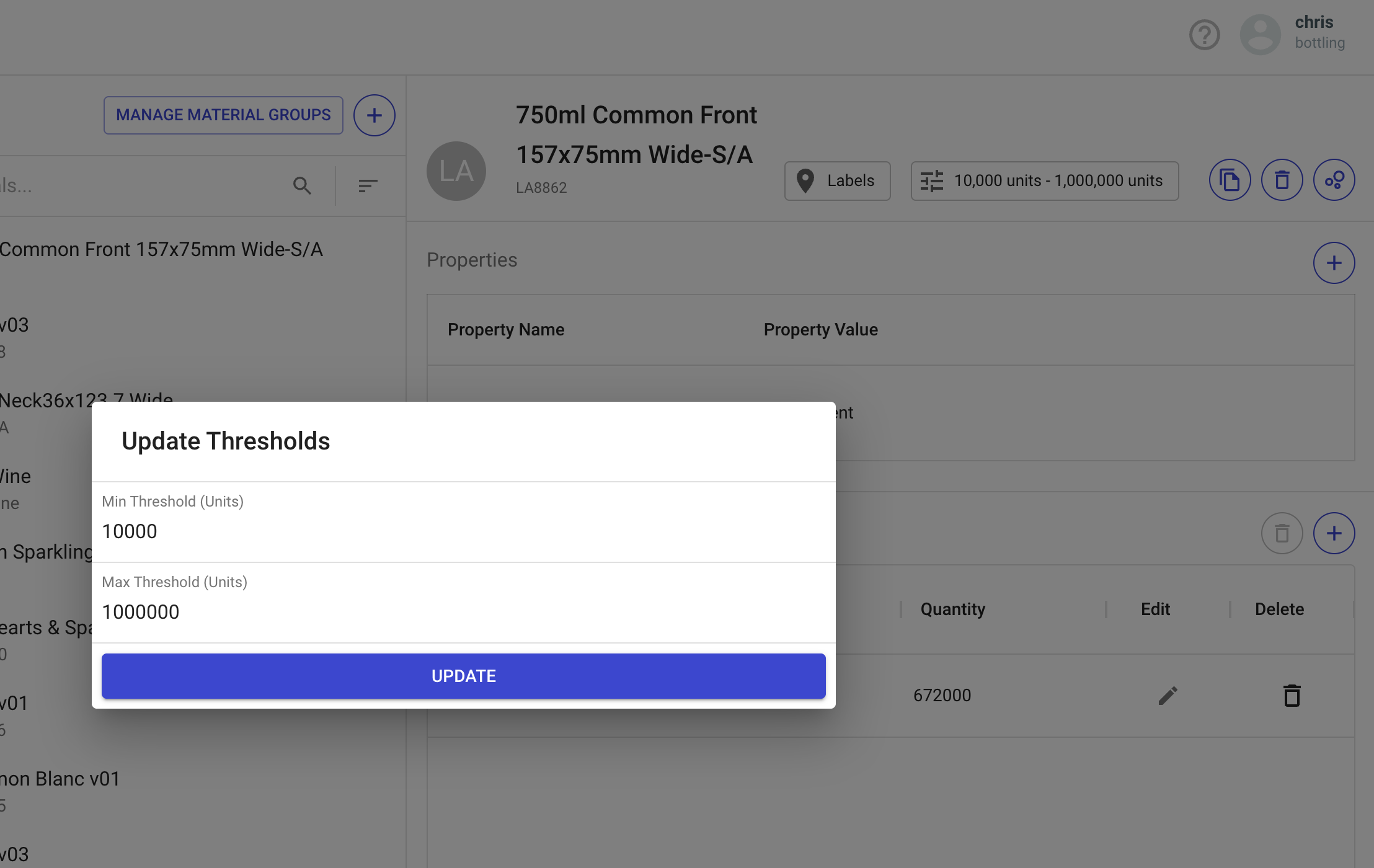Viewport: 1374px width, 868px height.
Task: Click the delete material trash icon
Action: (1282, 180)
